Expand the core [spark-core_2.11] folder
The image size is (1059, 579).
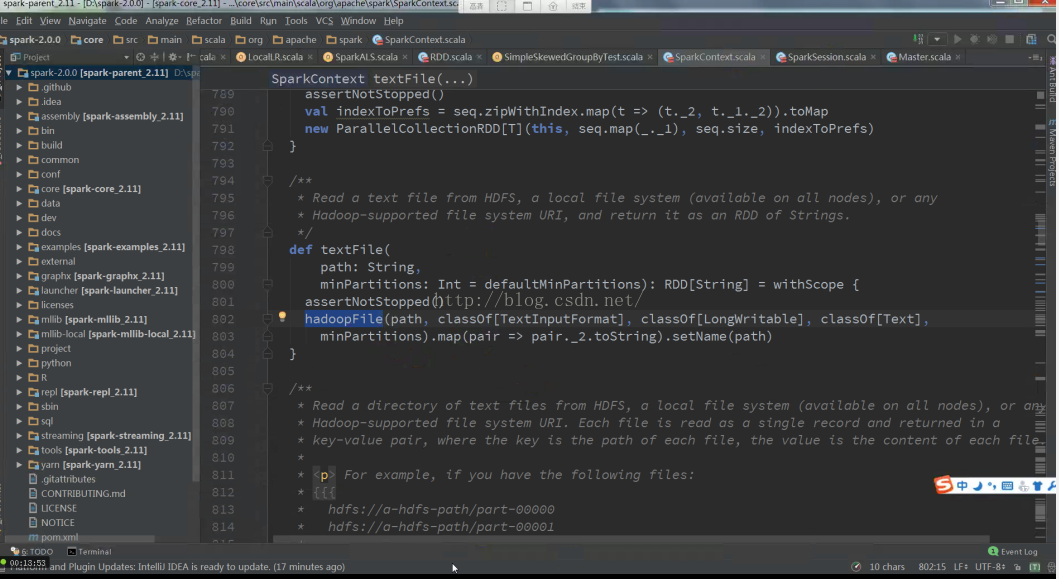tap(19, 188)
